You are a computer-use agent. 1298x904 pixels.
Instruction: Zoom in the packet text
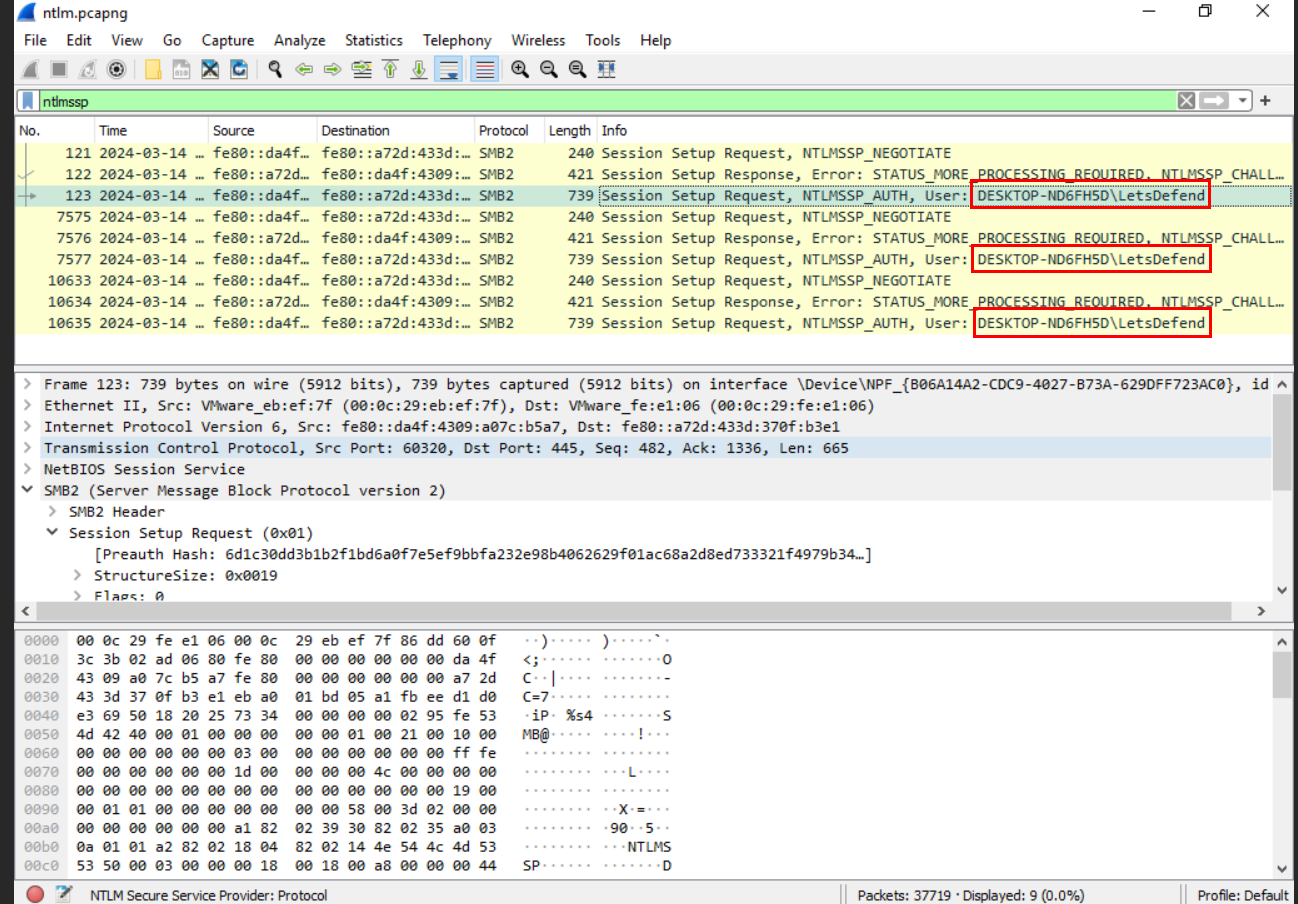520,69
